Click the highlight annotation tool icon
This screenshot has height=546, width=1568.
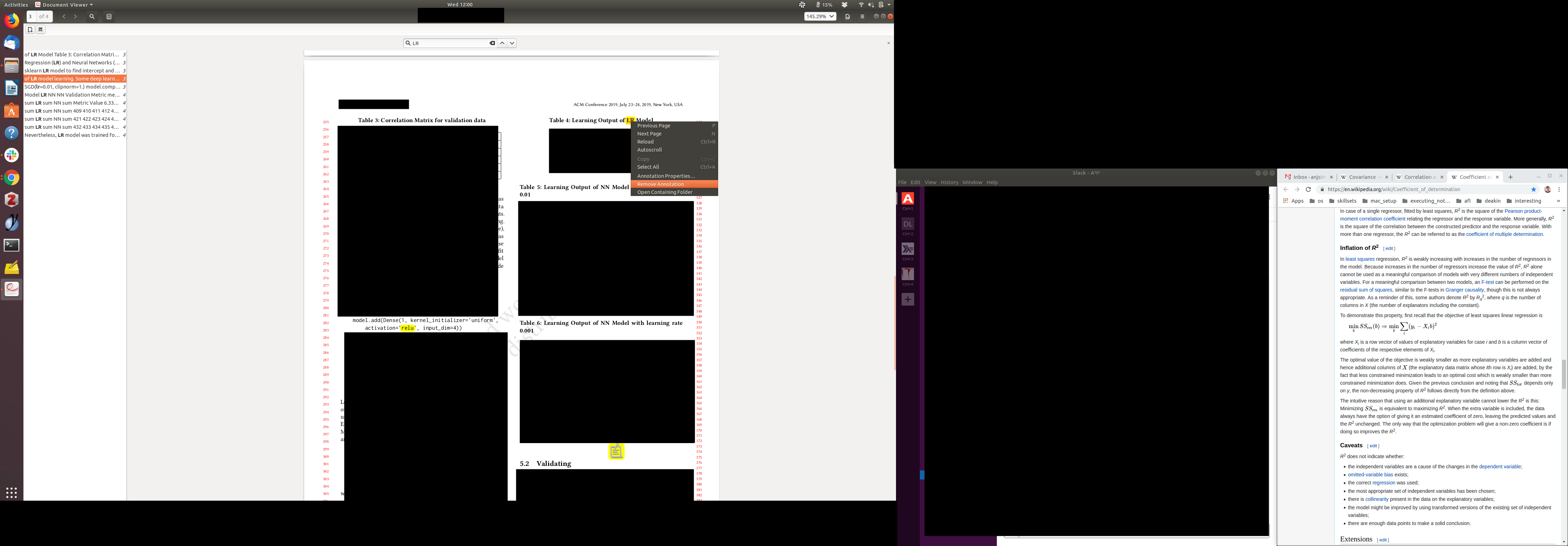click(41, 29)
